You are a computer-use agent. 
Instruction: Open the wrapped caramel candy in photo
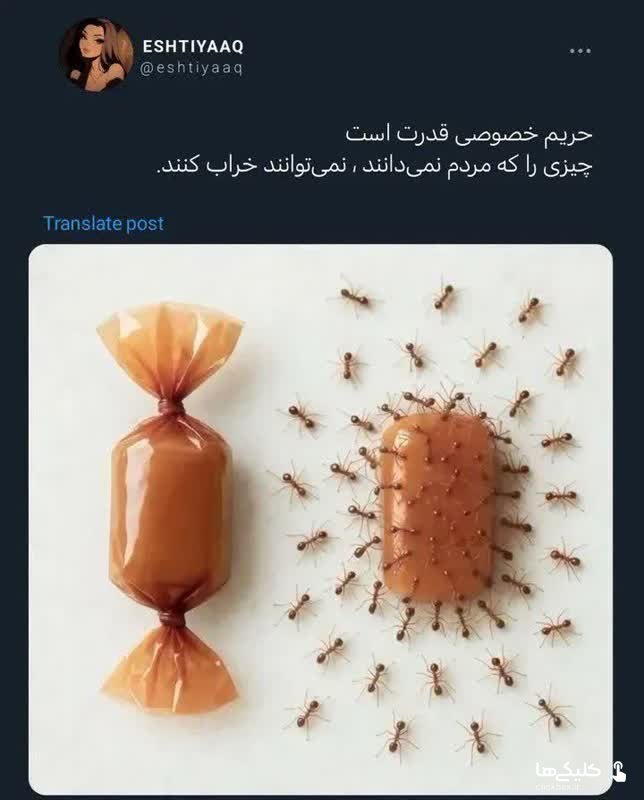tap(170, 509)
